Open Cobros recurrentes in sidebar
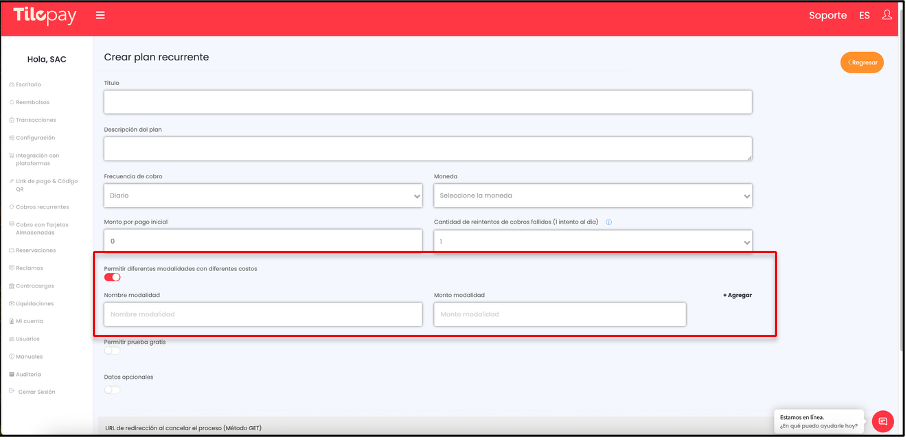The height and width of the screenshot is (440, 906). [36, 207]
